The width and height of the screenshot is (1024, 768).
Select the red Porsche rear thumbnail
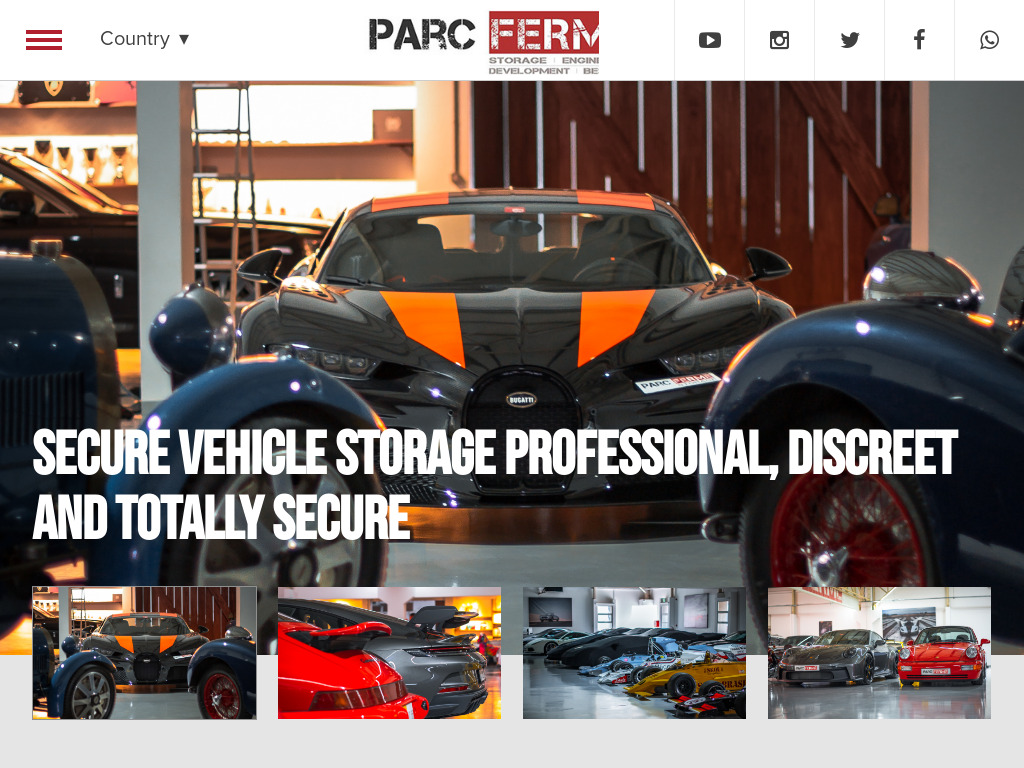[389, 653]
